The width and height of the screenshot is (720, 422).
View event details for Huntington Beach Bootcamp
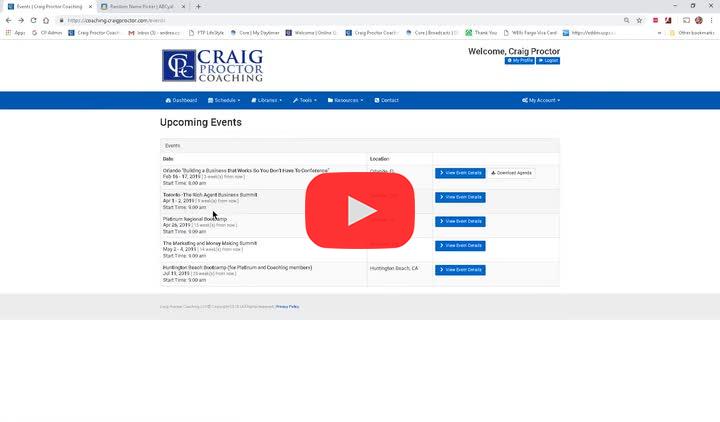(460, 270)
